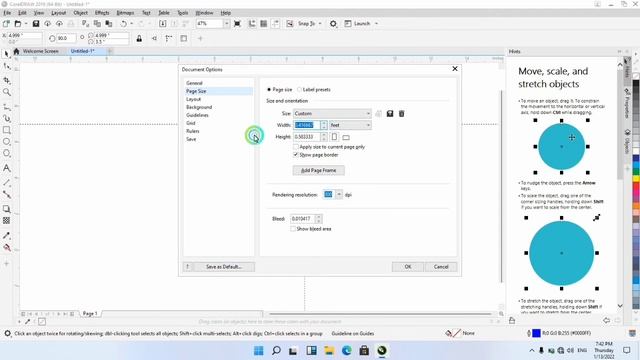Open the units dropdown showing feet
Screen dimensions: 640x360
[350, 125]
